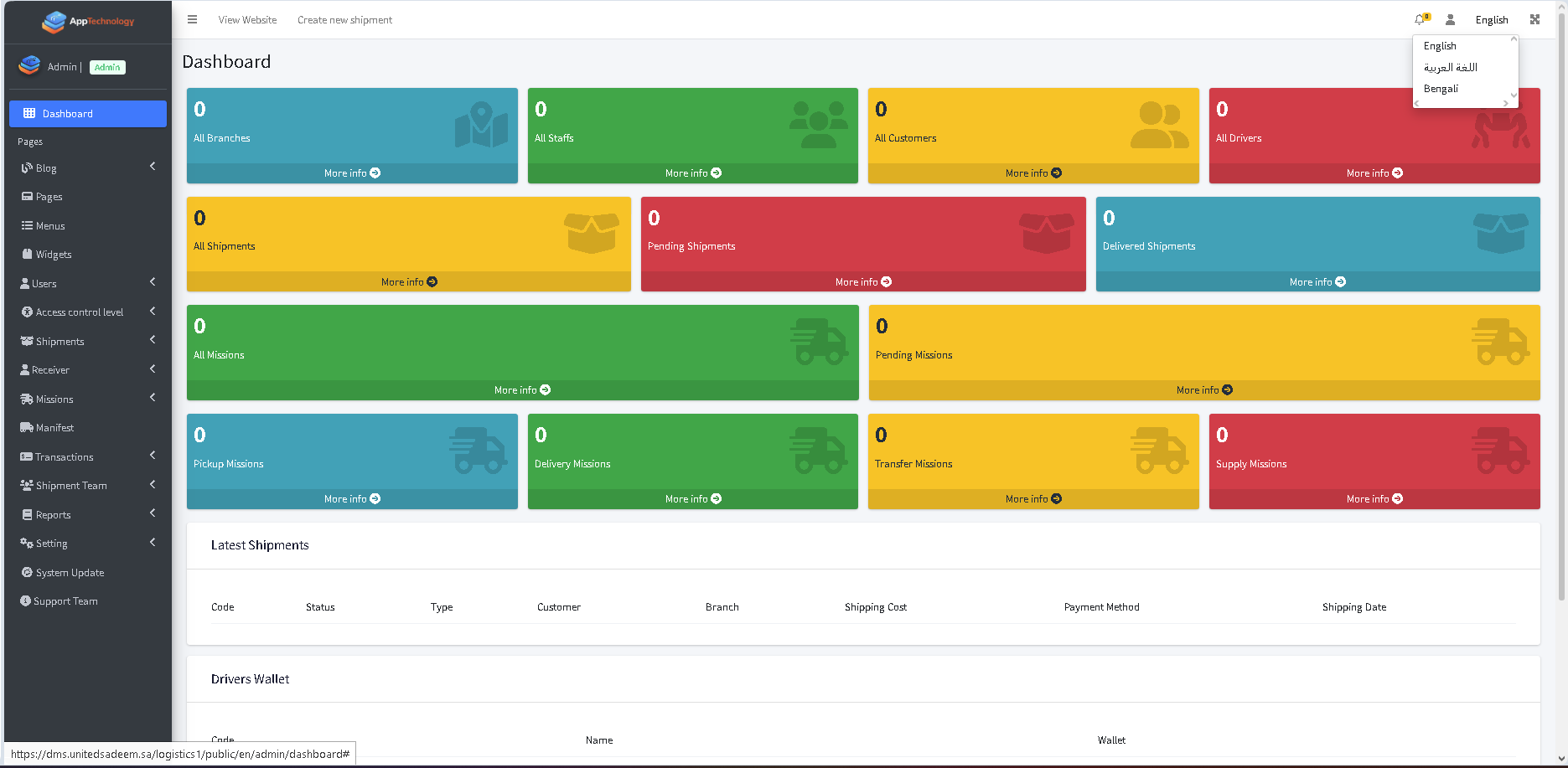Click More info on Pending Shipments card

click(x=863, y=282)
